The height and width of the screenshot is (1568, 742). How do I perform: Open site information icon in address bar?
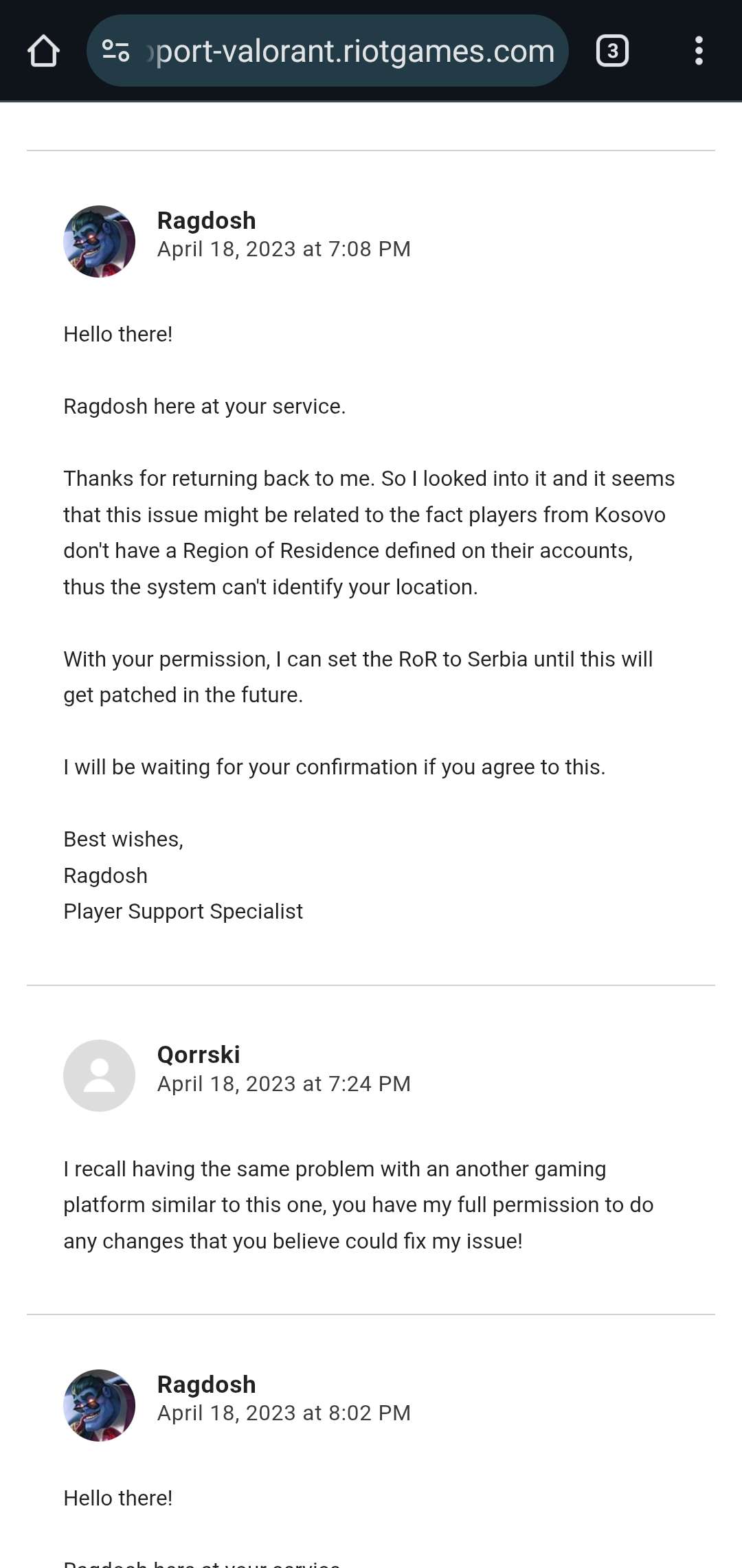pos(115,51)
